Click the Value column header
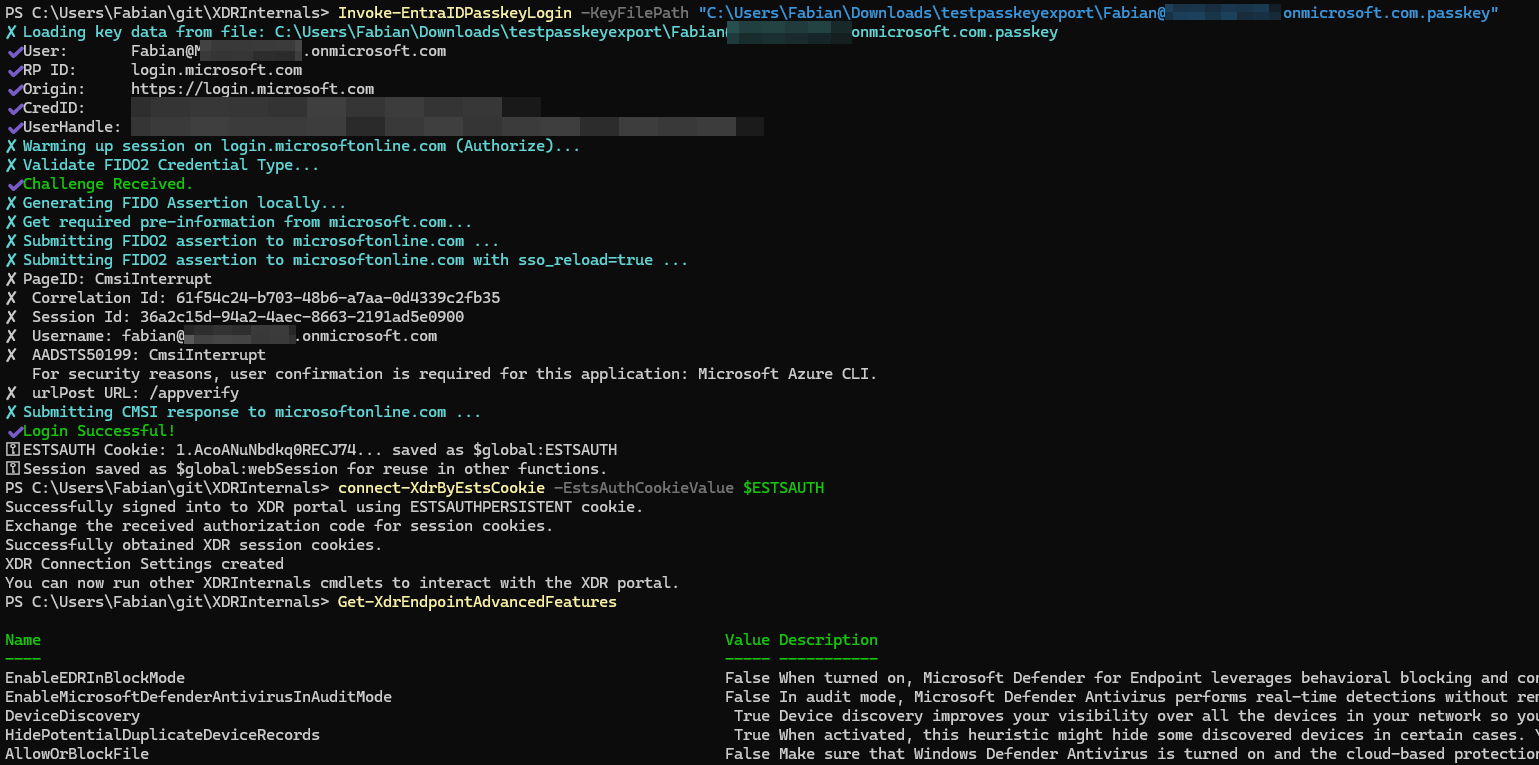 [x=747, y=640]
